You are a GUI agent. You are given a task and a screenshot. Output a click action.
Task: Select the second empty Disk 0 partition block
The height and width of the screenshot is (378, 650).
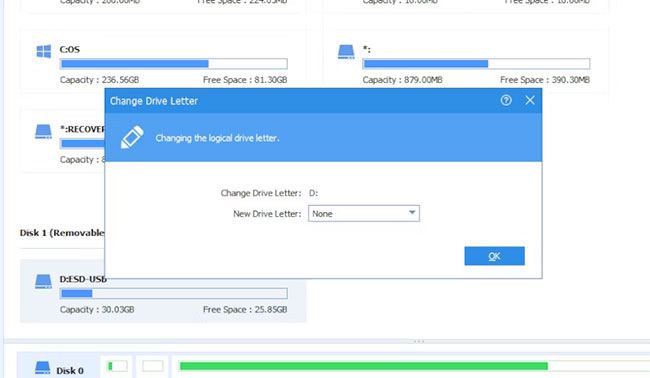tap(153, 366)
